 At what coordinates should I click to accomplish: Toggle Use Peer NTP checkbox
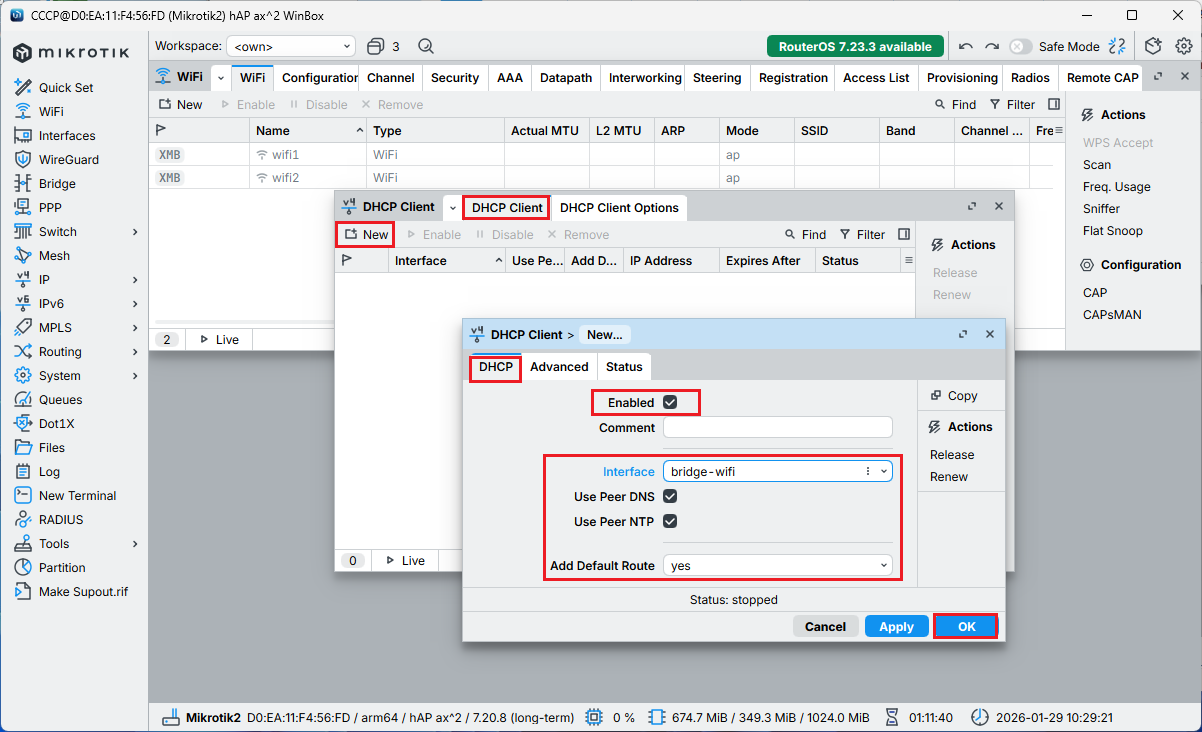click(670, 521)
